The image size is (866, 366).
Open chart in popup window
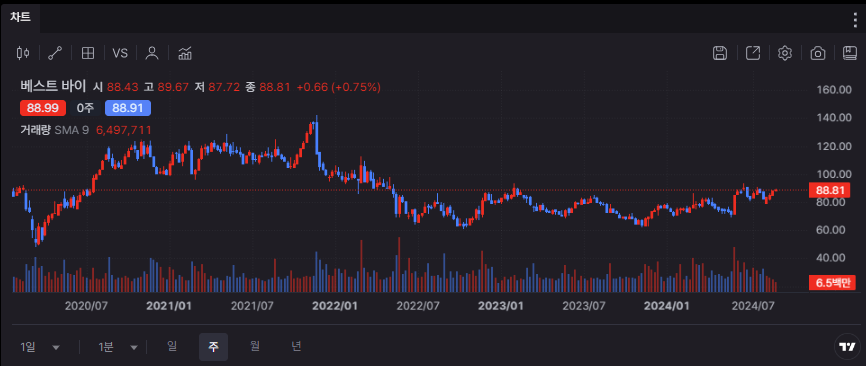click(x=753, y=53)
